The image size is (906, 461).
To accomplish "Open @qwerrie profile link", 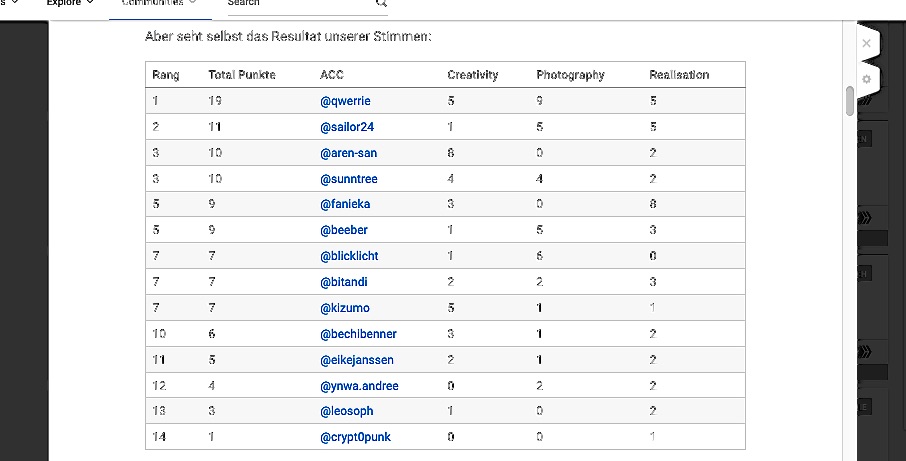I will (345, 101).
